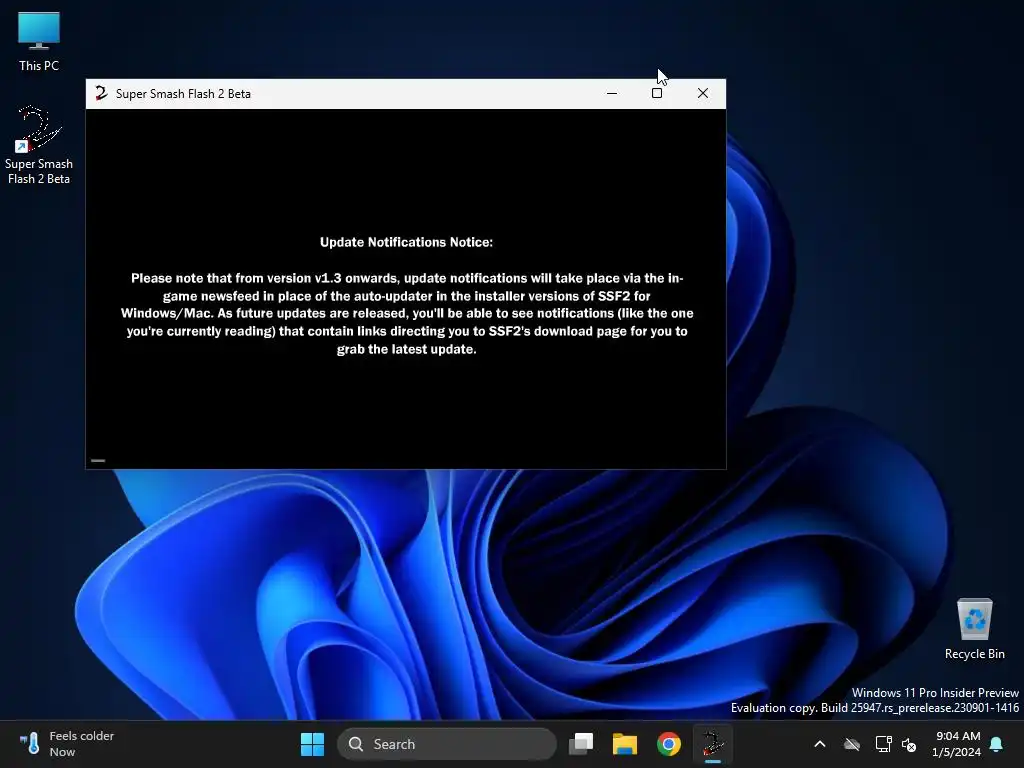1024x768 pixels.
Task: Launch File Explorer from the taskbar
Action: (624, 744)
